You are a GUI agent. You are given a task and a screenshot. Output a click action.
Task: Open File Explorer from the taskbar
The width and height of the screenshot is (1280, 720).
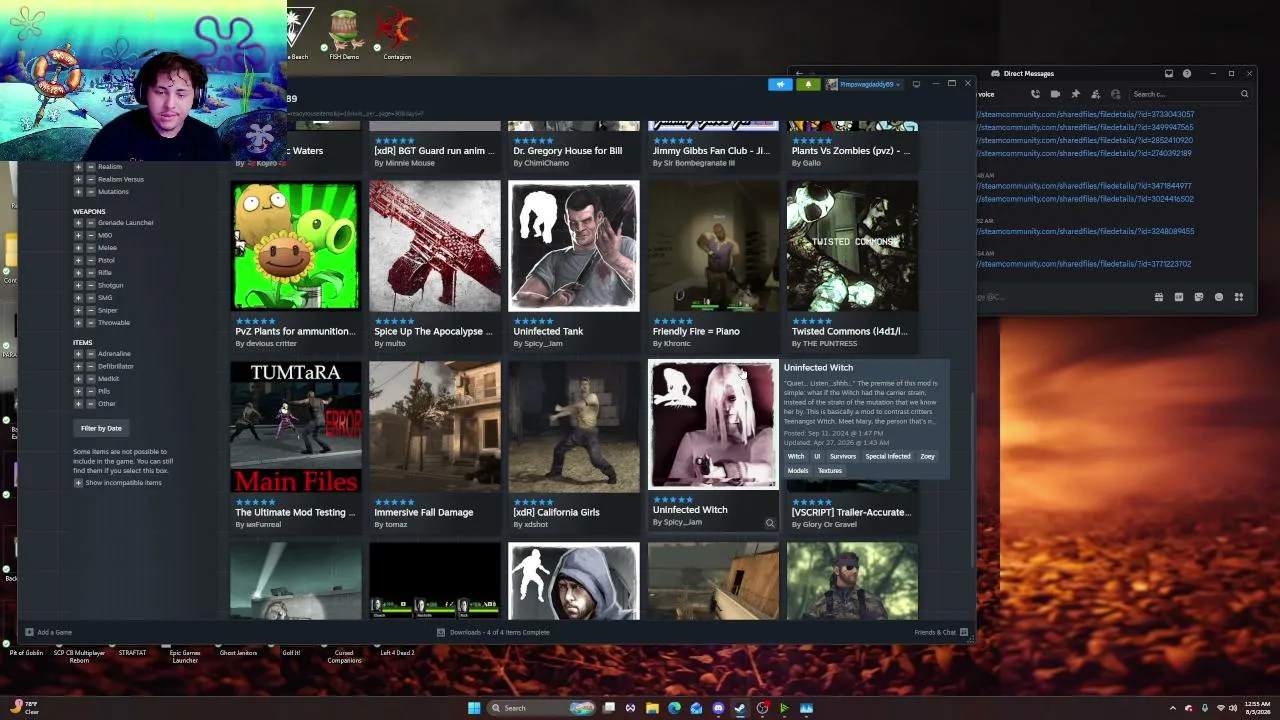click(x=652, y=708)
